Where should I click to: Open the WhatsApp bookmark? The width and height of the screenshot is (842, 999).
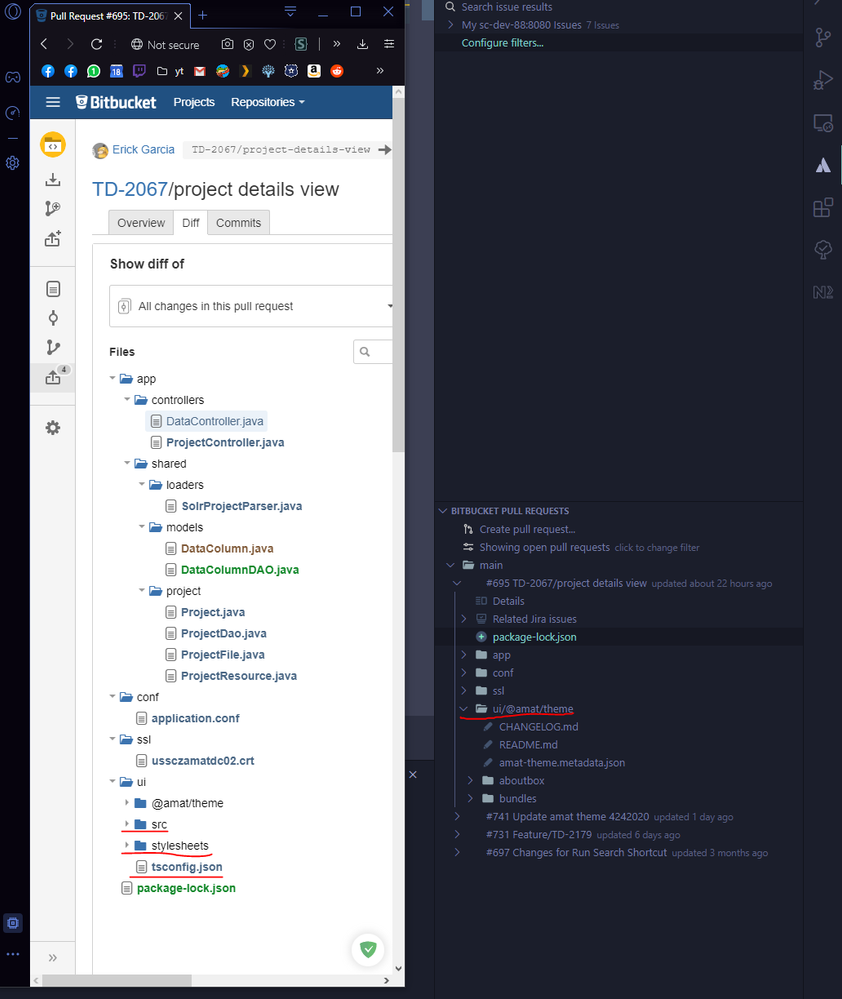[x=94, y=71]
